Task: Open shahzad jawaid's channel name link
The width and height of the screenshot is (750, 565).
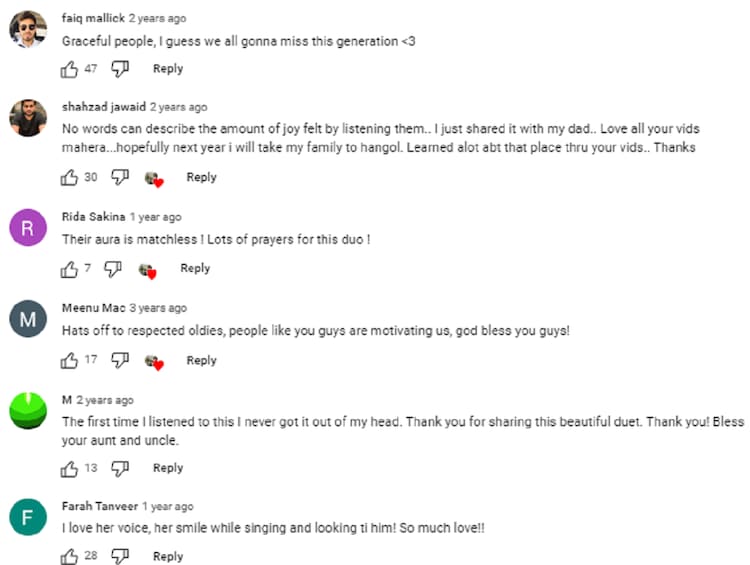Action: (x=104, y=107)
